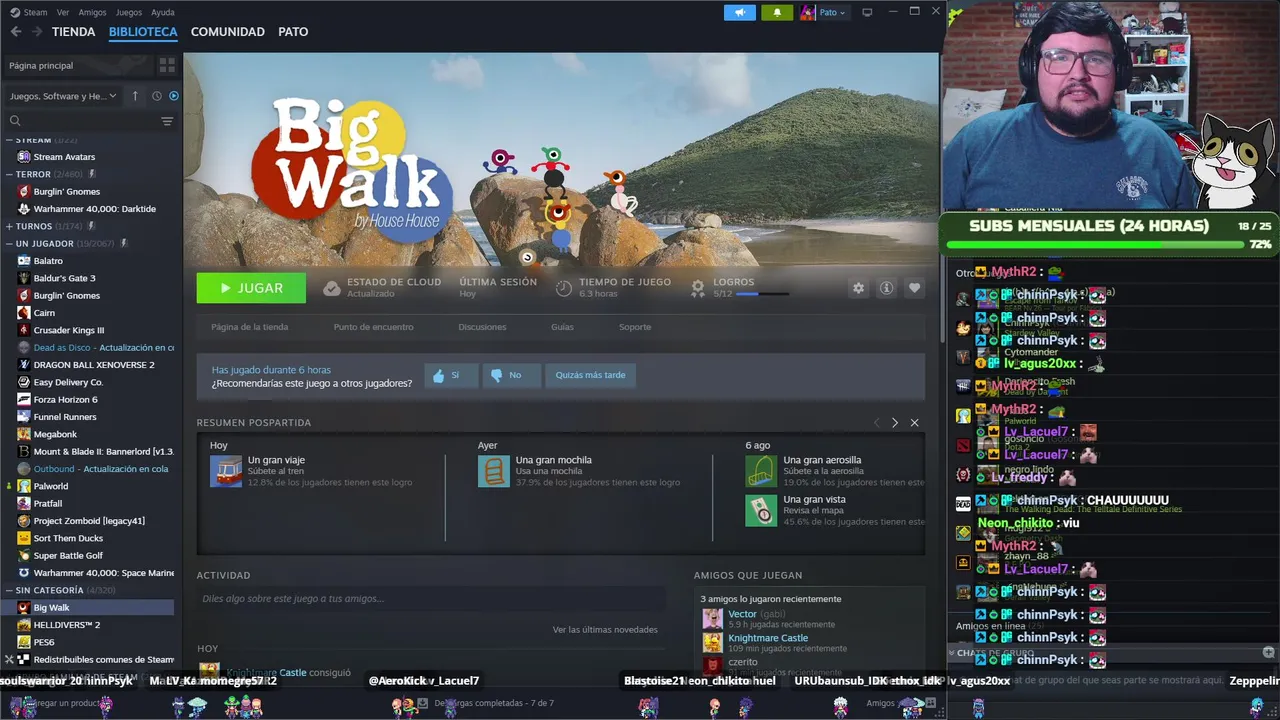
Task: Open 'Página de la tienda' link
Action: (249, 327)
